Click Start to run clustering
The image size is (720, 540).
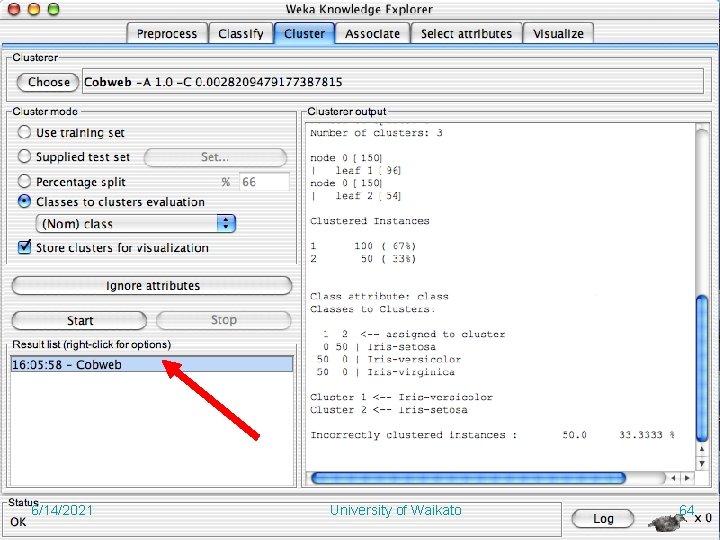[79, 321]
